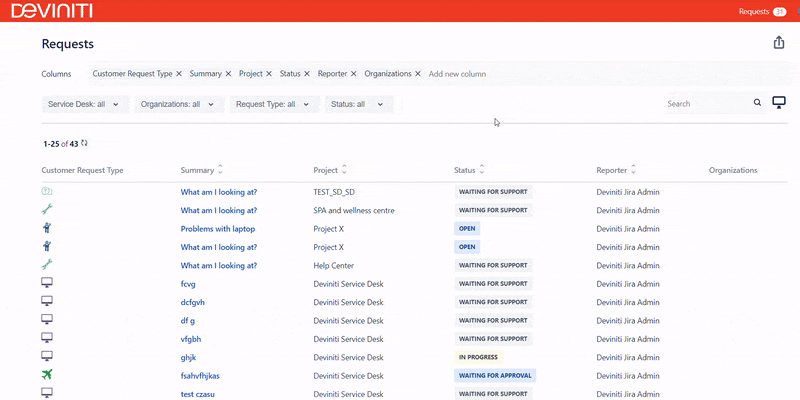Click wrench icon in SPA and wellness row
Image resolution: width=800 pixels, height=400 pixels.
47,209
